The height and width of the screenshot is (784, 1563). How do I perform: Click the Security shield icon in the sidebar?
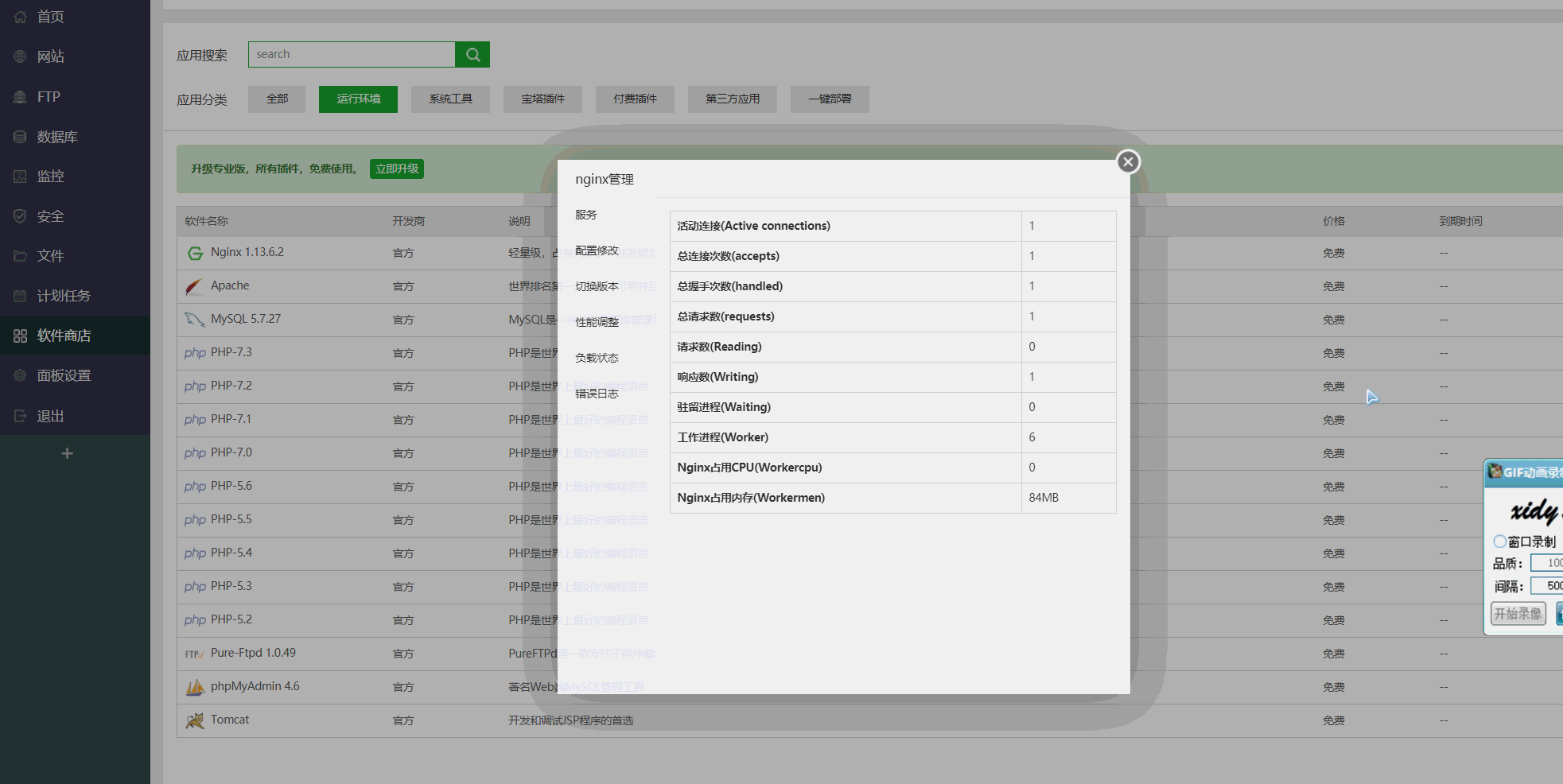(20, 216)
